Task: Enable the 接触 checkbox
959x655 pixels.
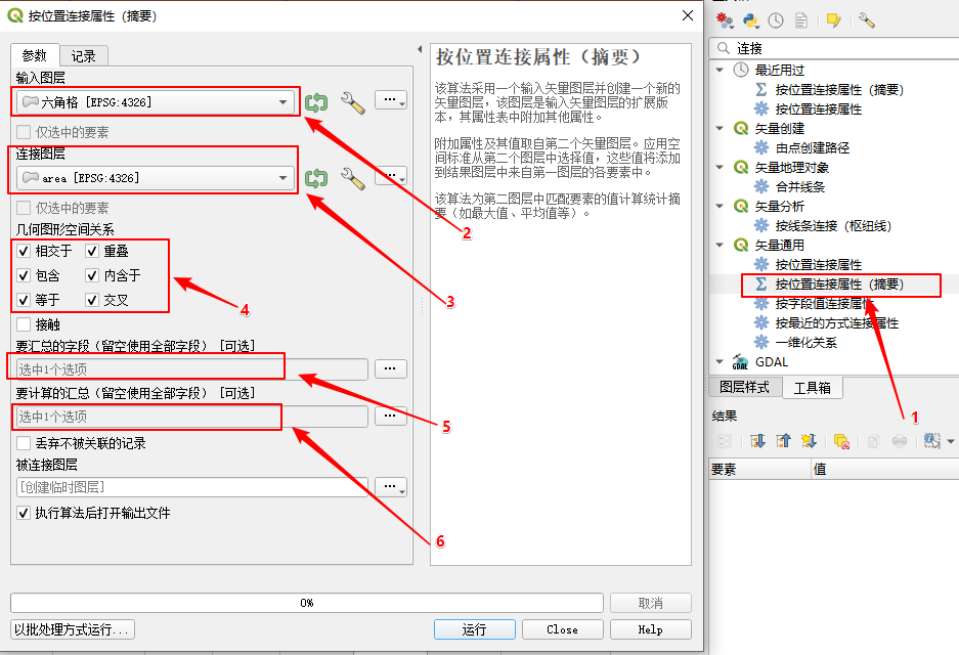Action: click(x=24, y=324)
